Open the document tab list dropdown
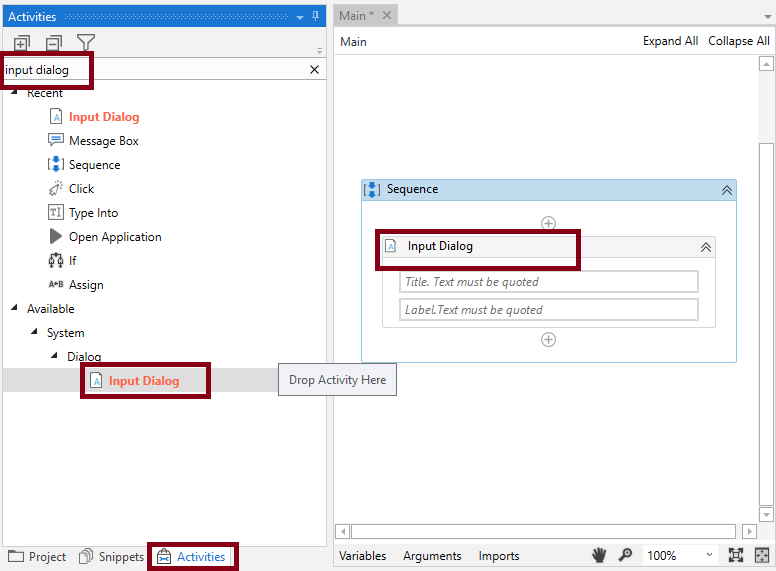Image resolution: width=776 pixels, height=571 pixels. click(x=768, y=17)
